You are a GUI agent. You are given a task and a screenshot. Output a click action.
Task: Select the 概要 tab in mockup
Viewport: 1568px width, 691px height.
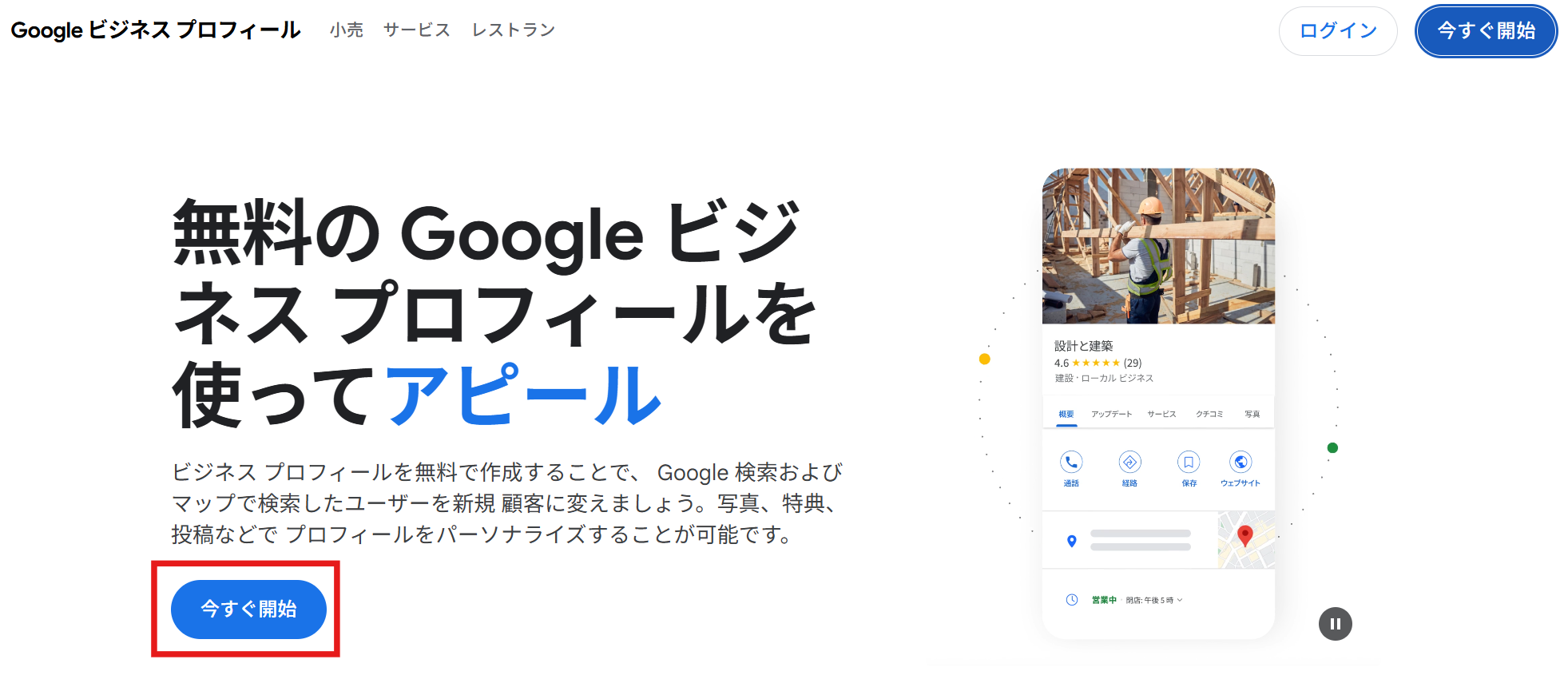(x=1066, y=414)
